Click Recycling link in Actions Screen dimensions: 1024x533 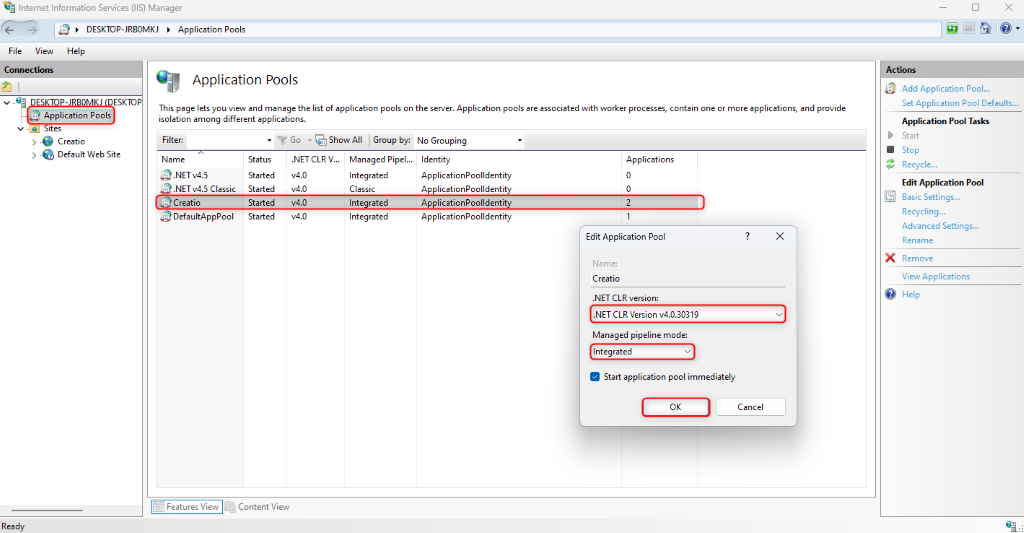tap(923, 211)
